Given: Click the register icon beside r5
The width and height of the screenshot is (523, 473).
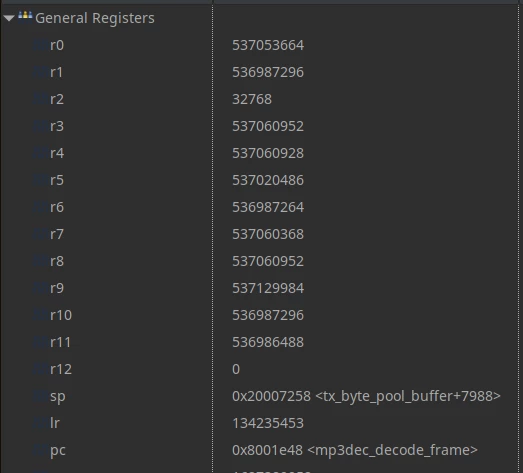Looking at the screenshot, I should 40,180.
